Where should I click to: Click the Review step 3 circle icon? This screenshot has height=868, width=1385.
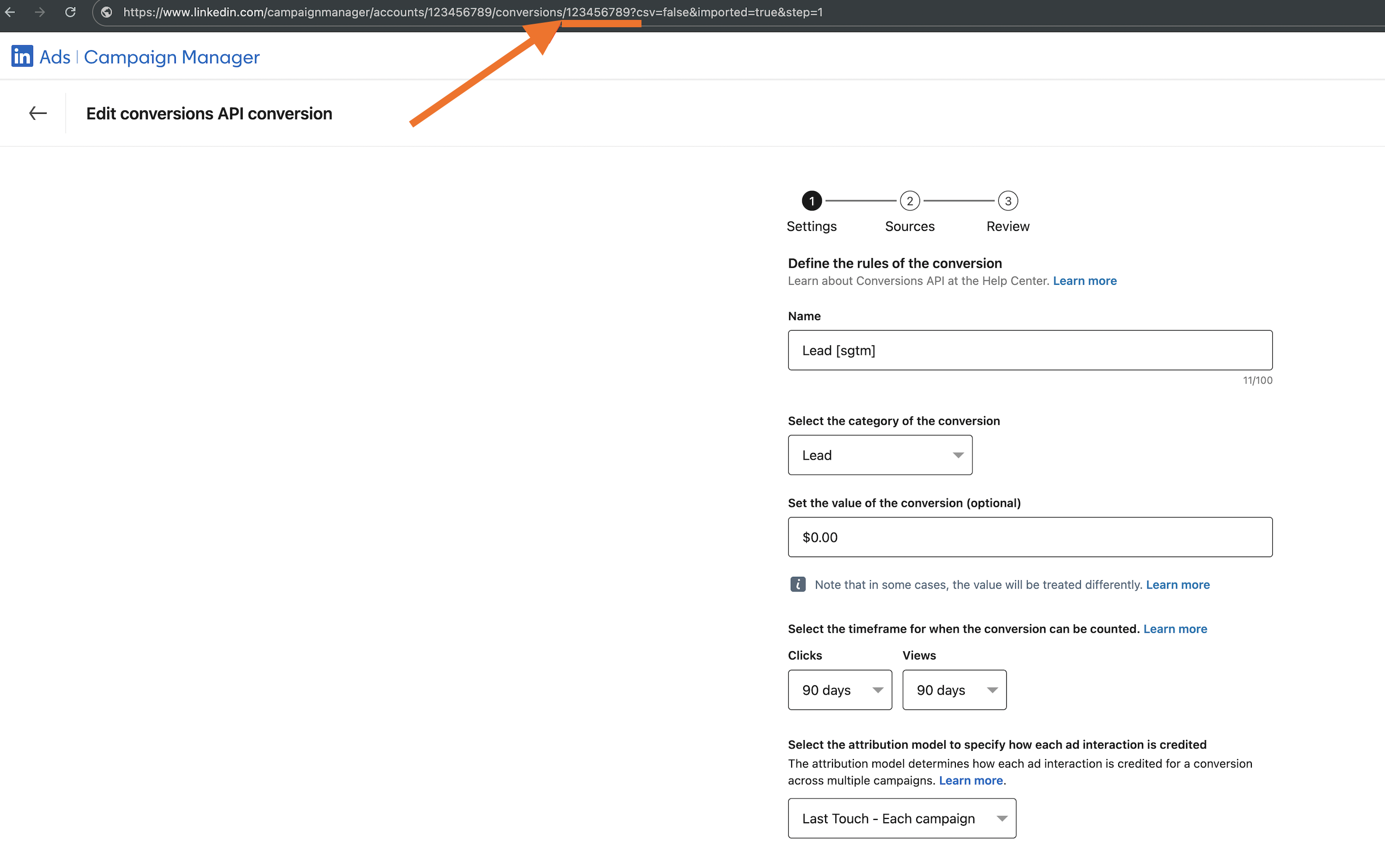point(1008,200)
